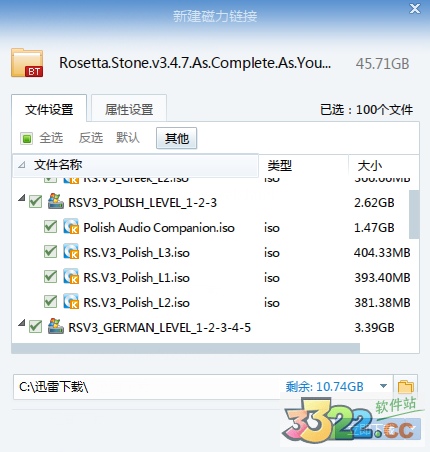Viewport: 430px width, 452px height.
Task: Select the RSV3_POLISH_LEVEL_1-2-3 folder name
Action: 143,203
